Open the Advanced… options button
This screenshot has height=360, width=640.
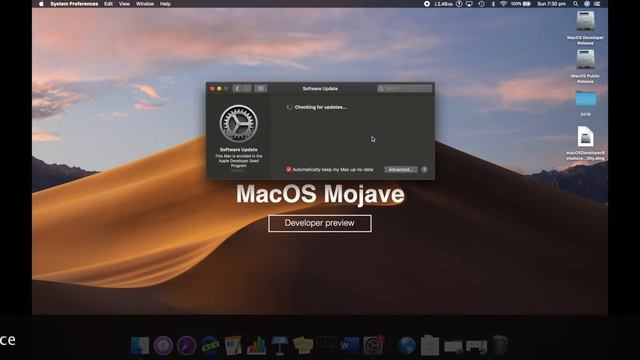click(400, 169)
